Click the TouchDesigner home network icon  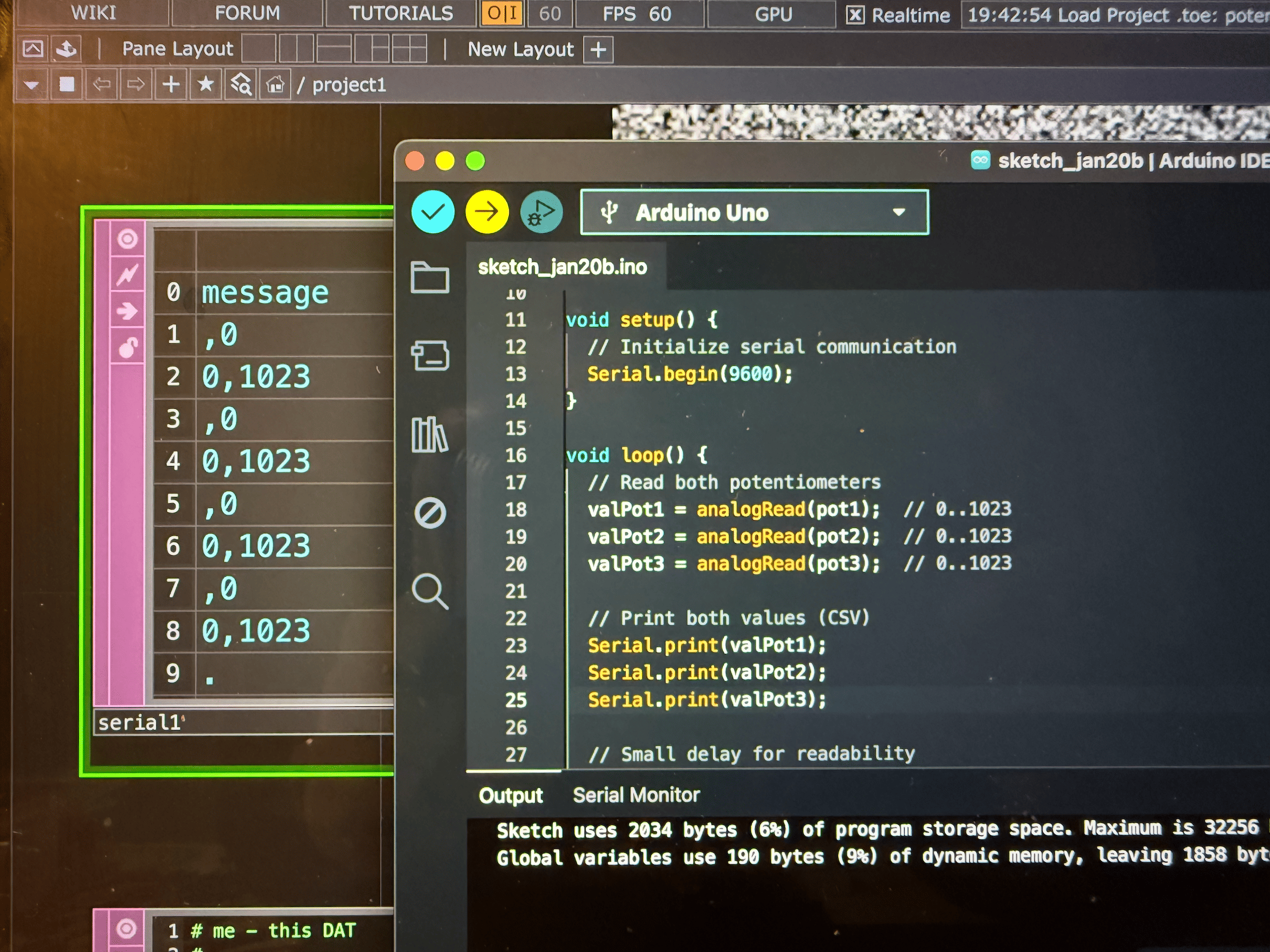(x=275, y=85)
